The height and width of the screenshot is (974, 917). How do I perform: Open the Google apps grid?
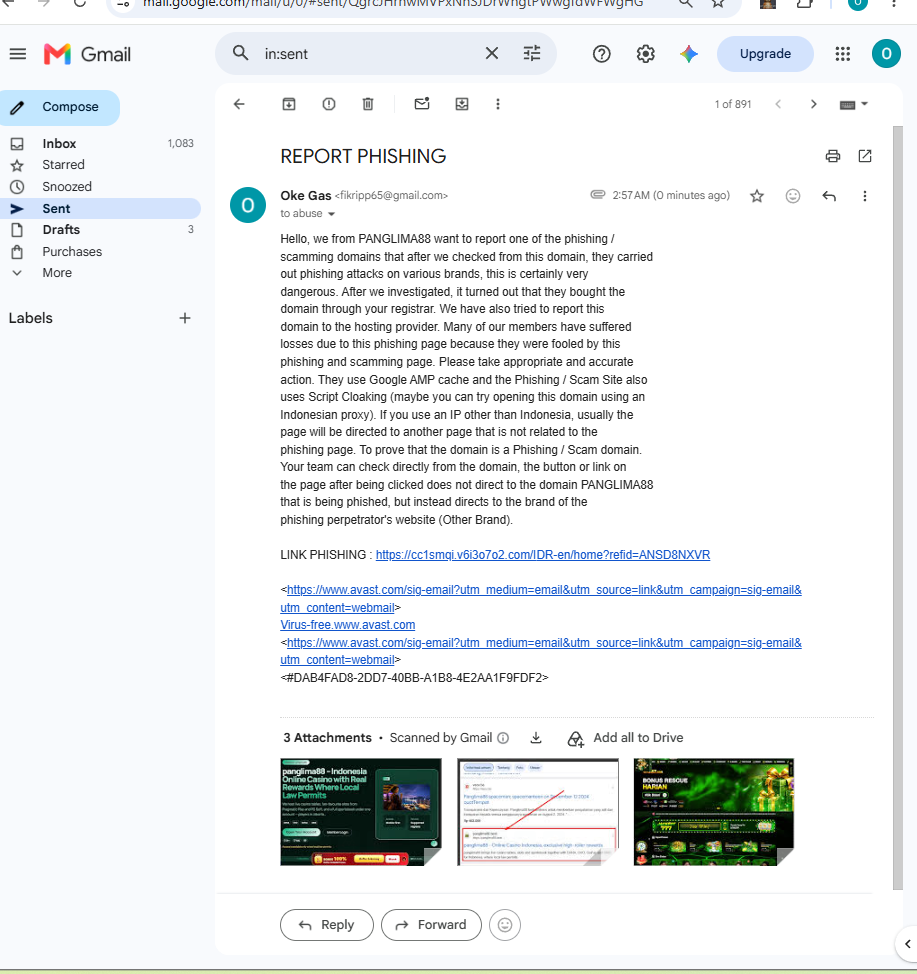click(x=842, y=54)
